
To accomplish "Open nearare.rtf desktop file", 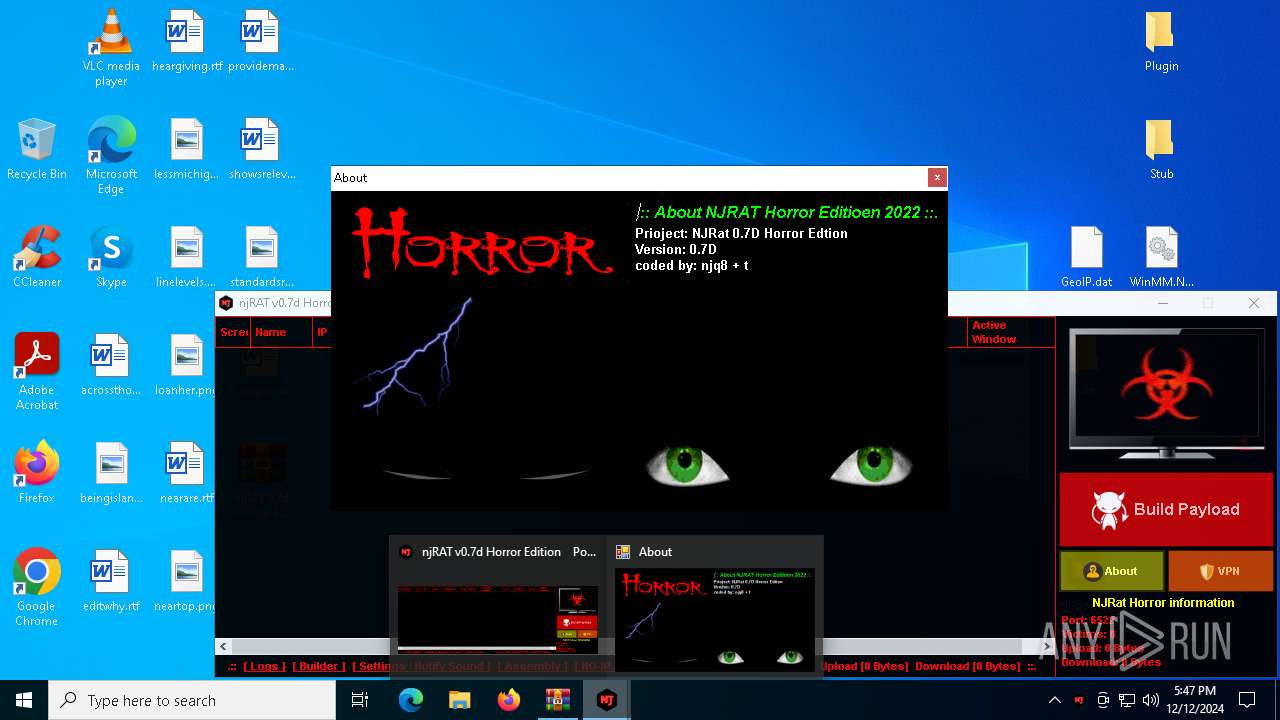I will click(187, 474).
